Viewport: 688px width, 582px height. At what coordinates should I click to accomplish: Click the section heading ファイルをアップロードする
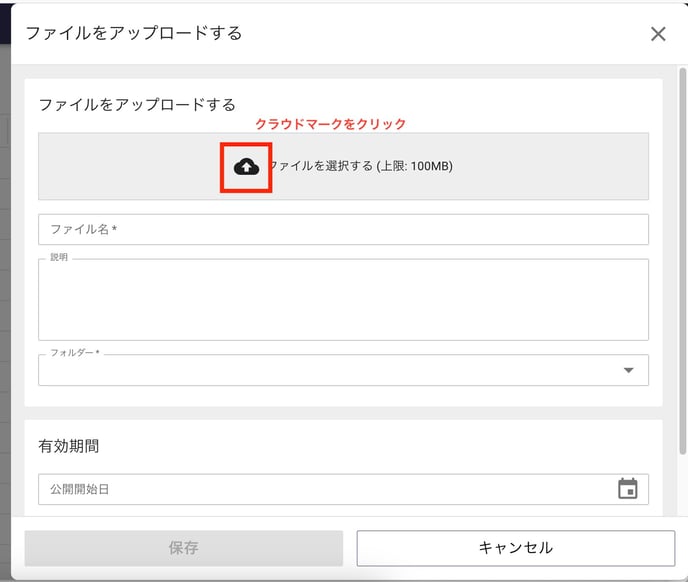(x=137, y=105)
